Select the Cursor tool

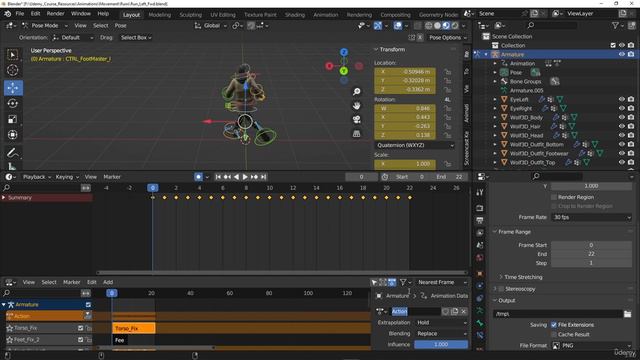(13, 70)
